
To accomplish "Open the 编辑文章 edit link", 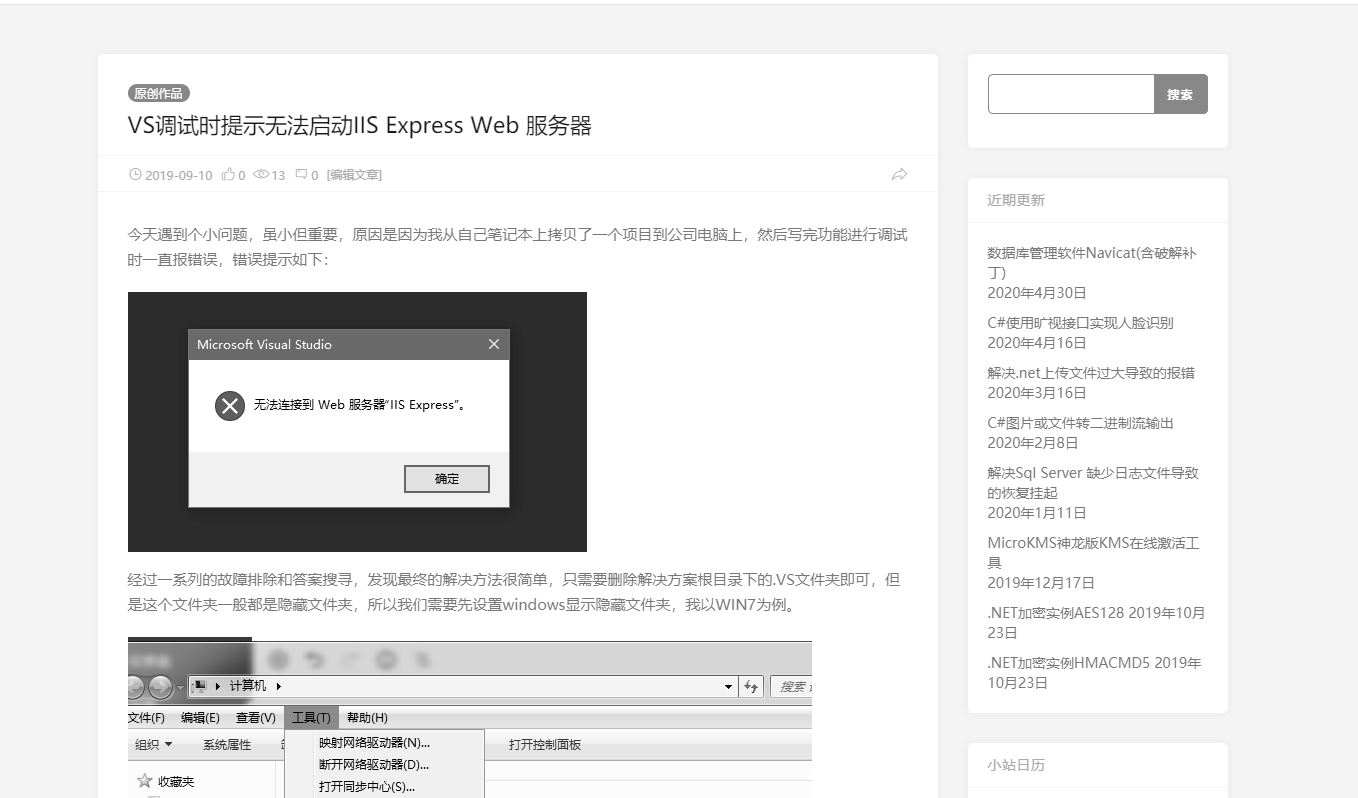I will click(x=354, y=175).
